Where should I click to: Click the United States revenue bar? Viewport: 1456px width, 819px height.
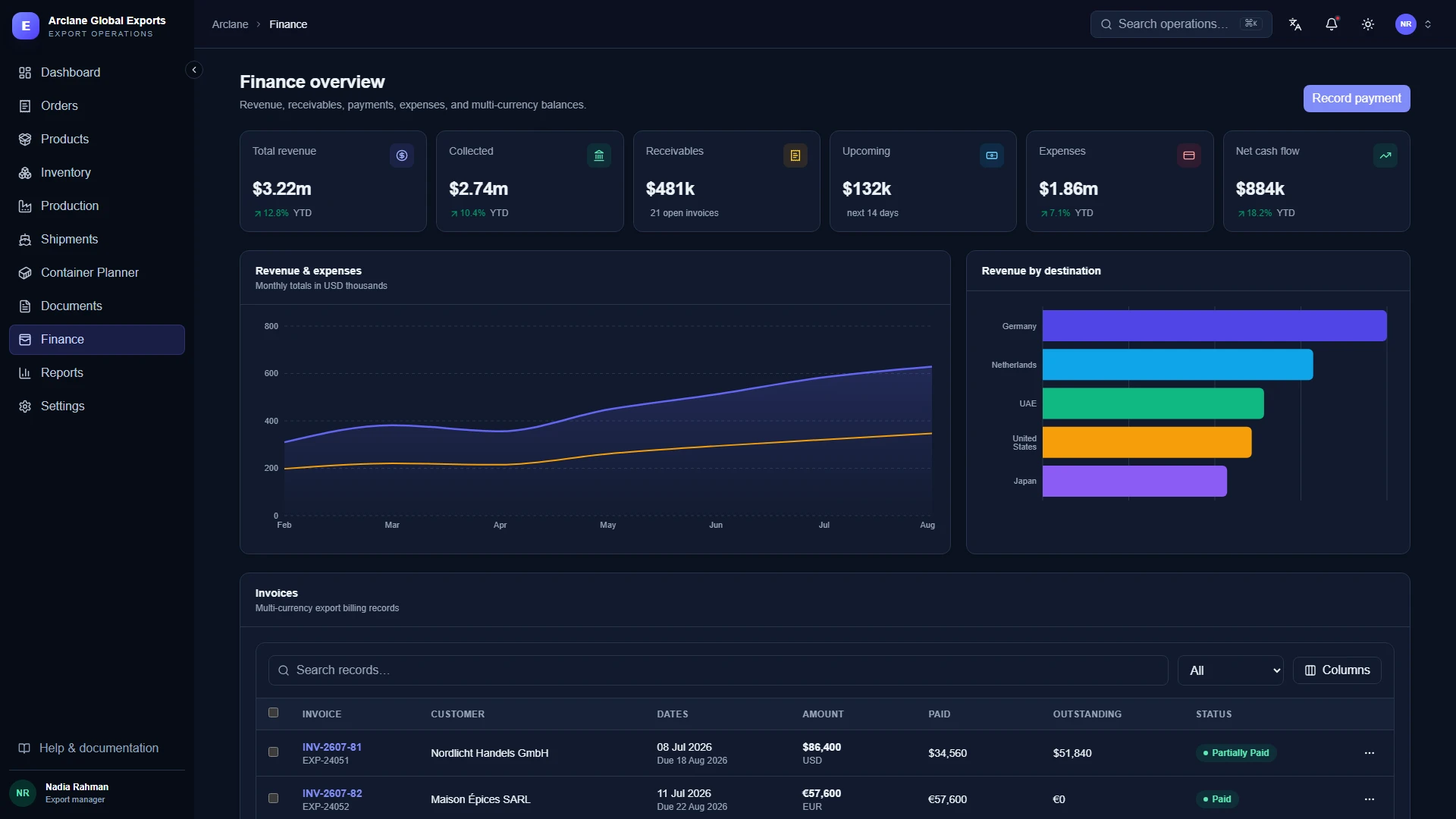pyautogui.click(x=1147, y=442)
